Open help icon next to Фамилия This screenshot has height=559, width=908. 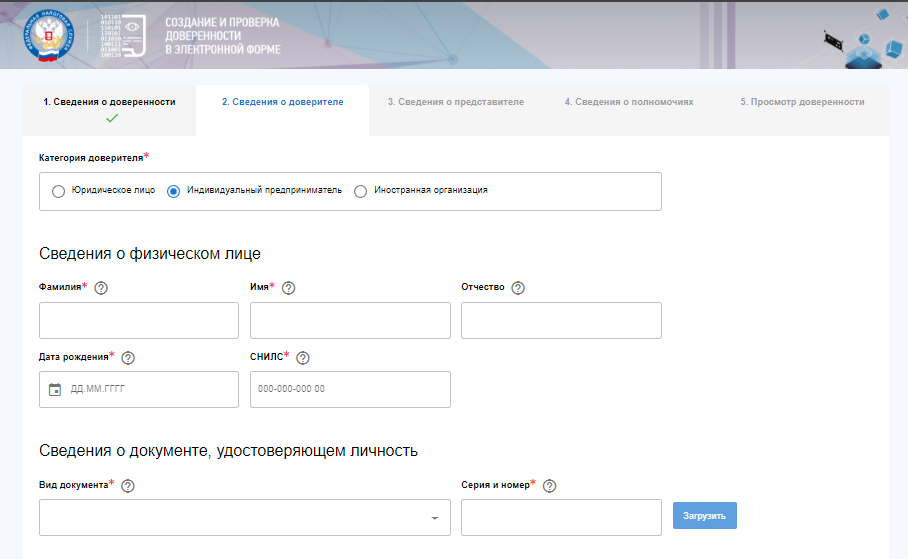[101, 288]
